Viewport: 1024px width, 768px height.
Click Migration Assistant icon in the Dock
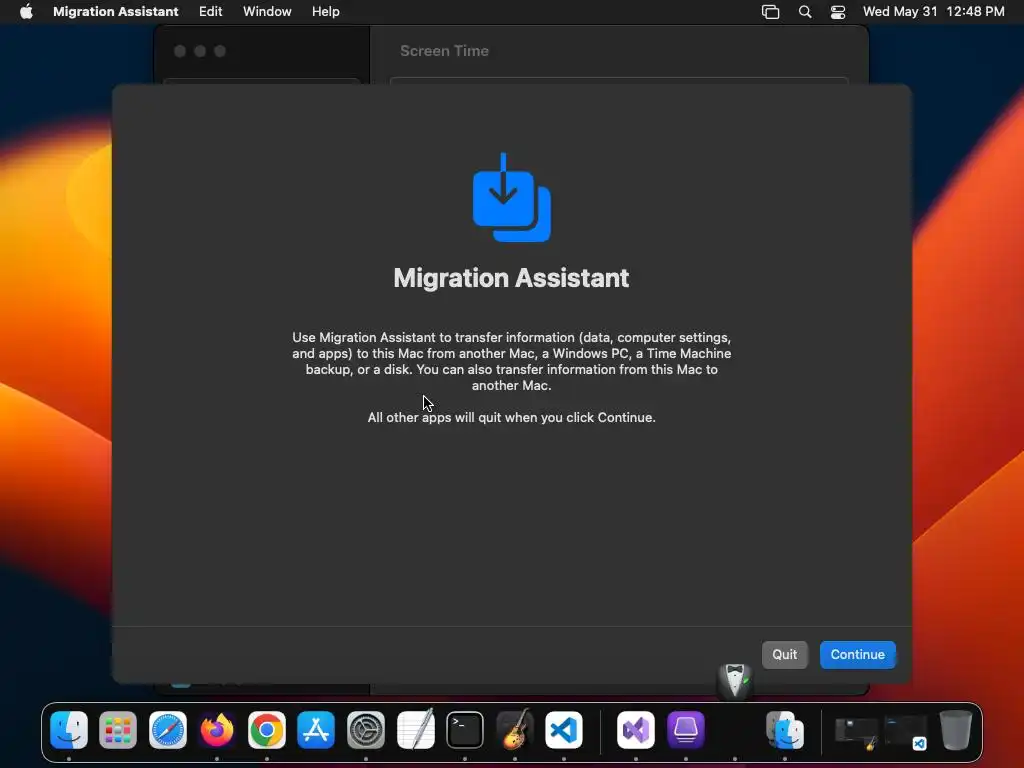(785, 729)
